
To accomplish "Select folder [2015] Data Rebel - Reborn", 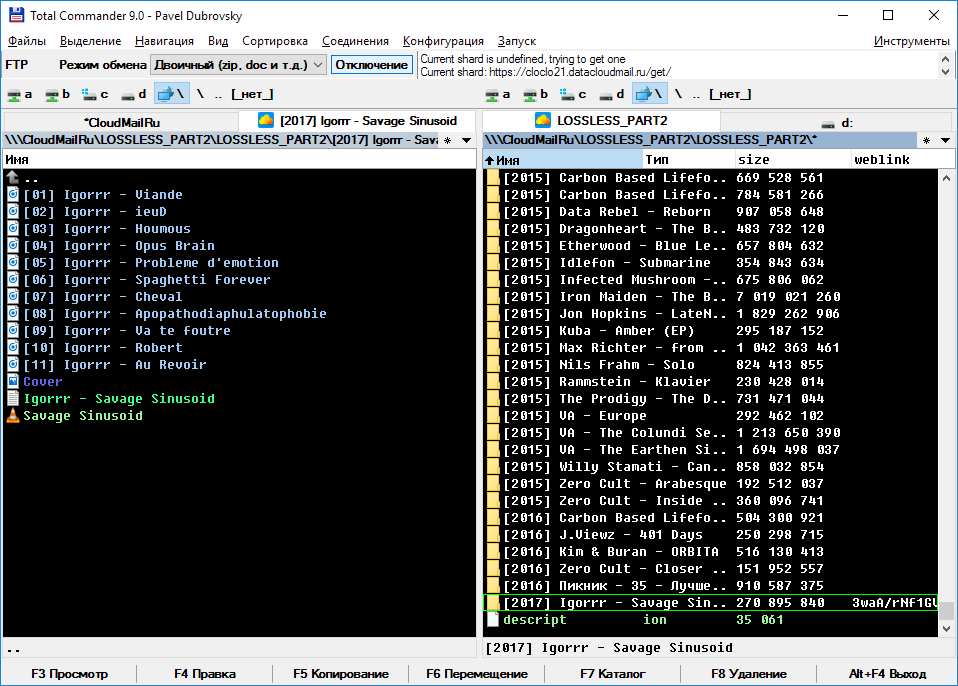I will [x=711, y=211].
